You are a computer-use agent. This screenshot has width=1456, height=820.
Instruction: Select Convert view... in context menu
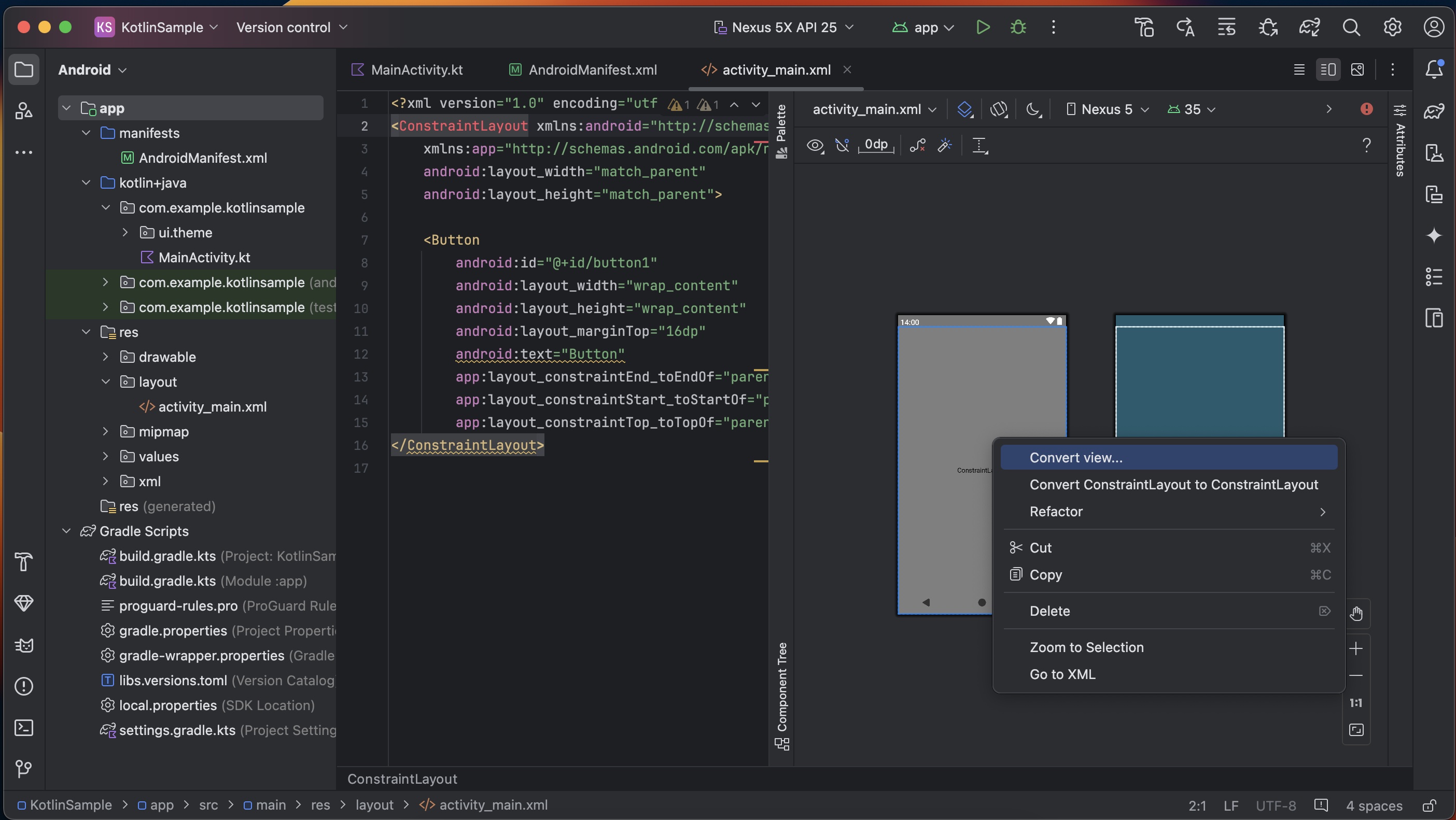(1075, 457)
